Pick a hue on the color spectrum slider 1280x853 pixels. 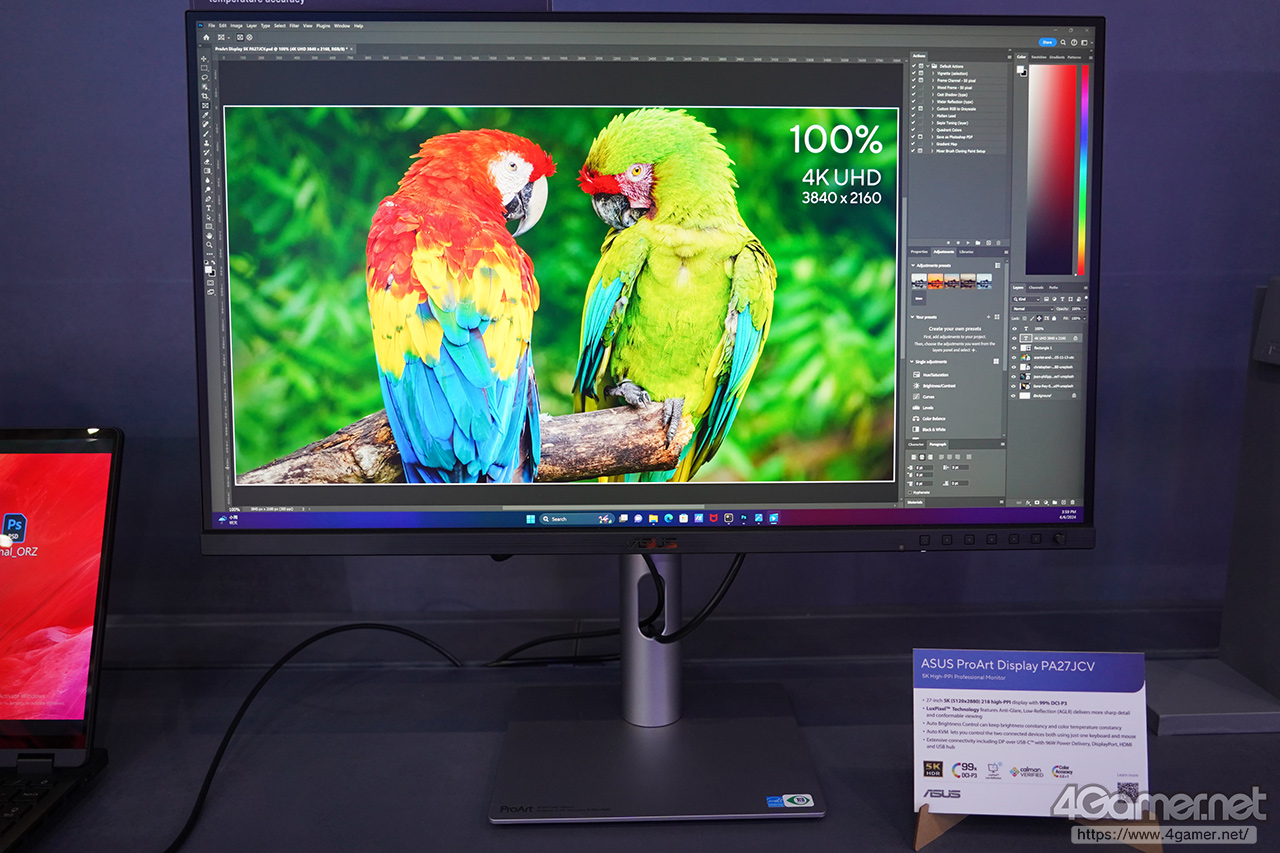(x=1081, y=169)
